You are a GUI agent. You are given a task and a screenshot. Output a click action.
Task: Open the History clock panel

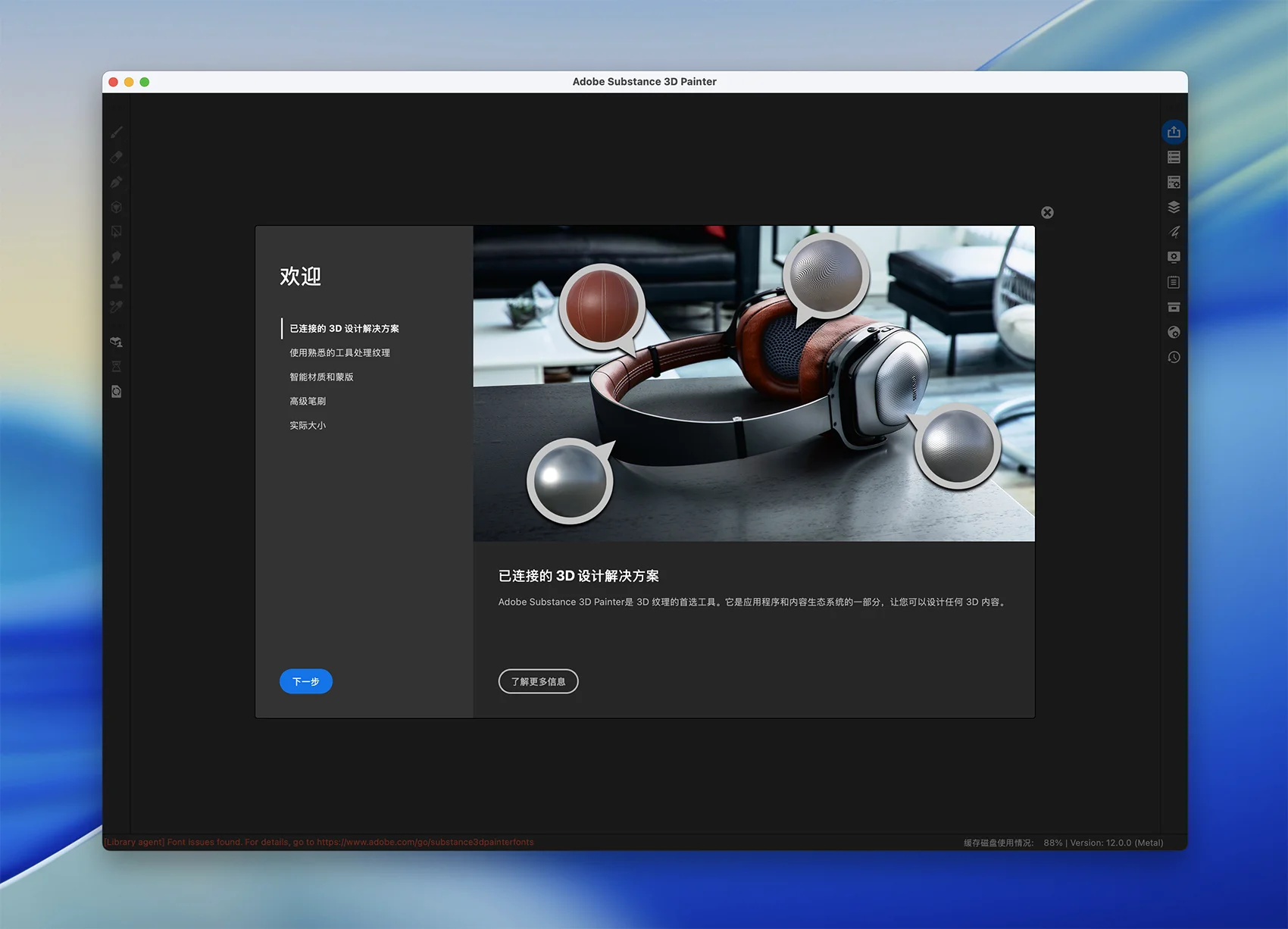1174,357
